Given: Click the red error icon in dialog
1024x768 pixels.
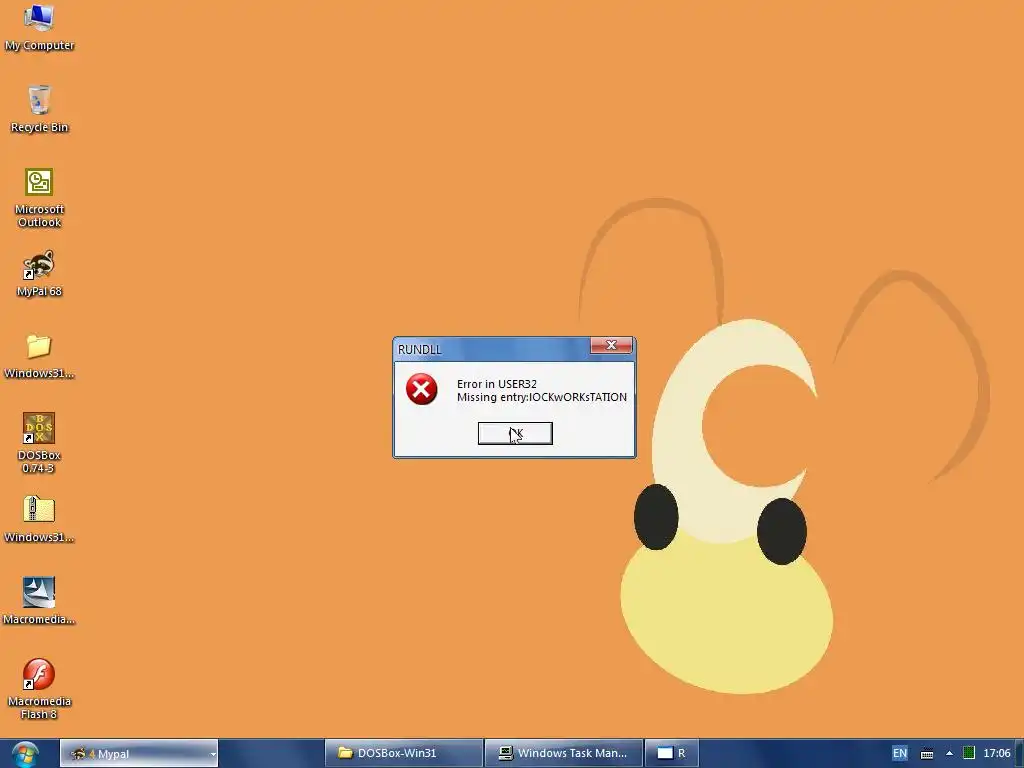Looking at the screenshot, I should (422, 389).
